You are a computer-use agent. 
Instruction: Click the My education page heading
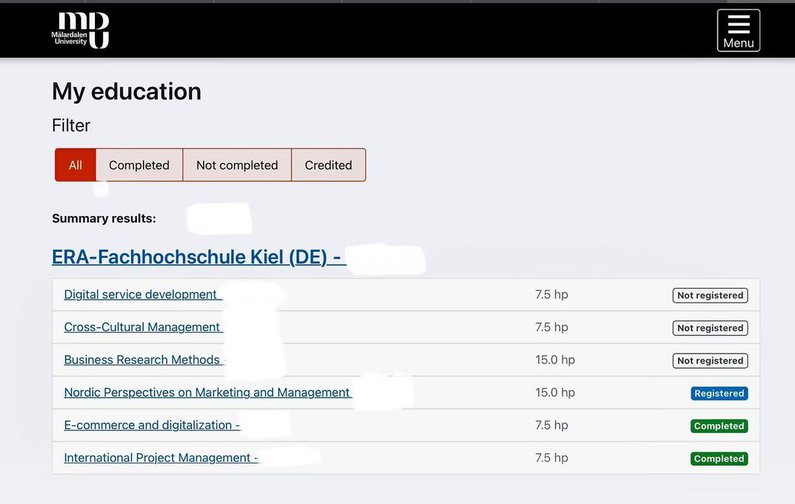(x=126, y=91)
